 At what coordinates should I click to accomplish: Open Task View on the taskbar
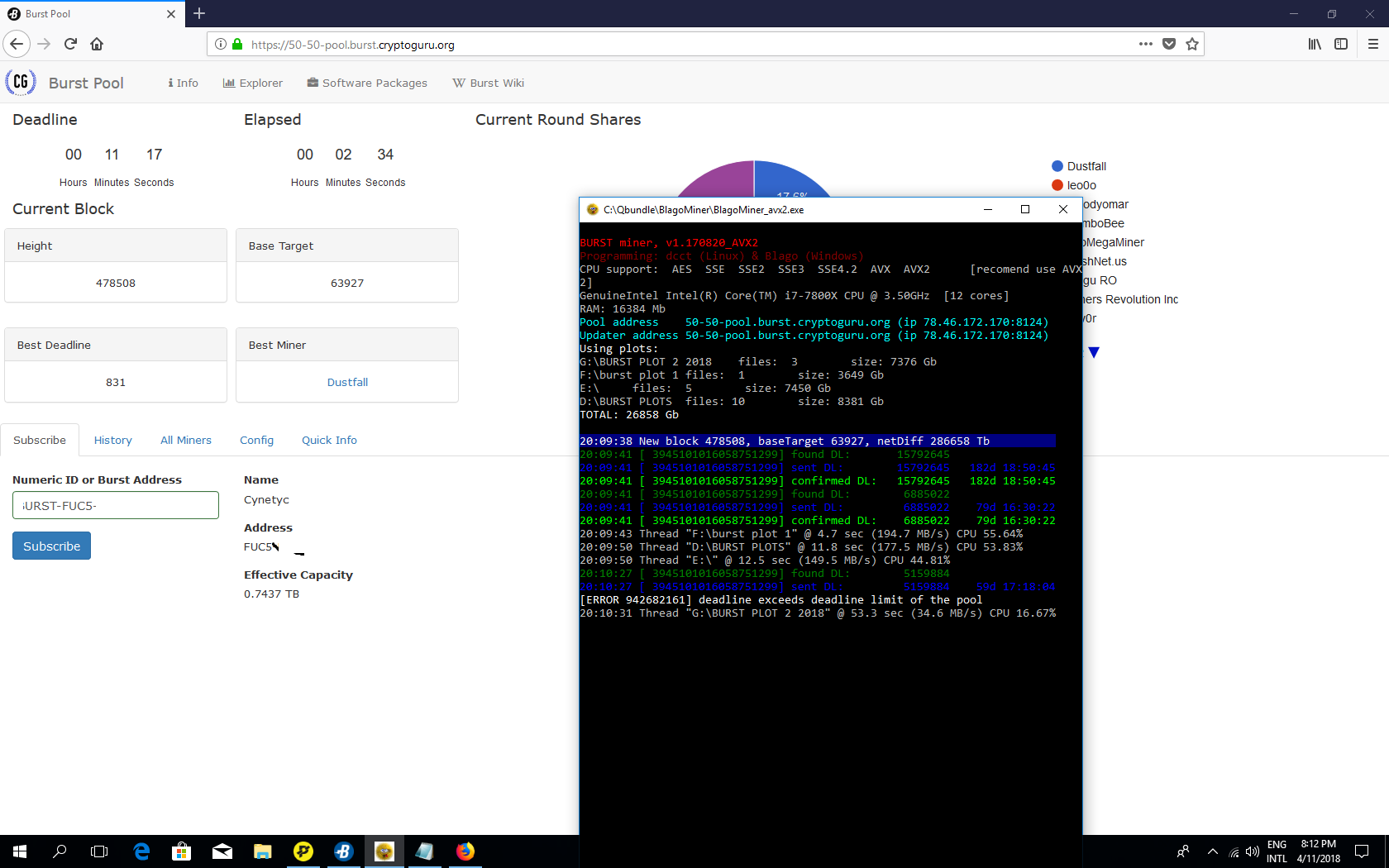[99, 851]
